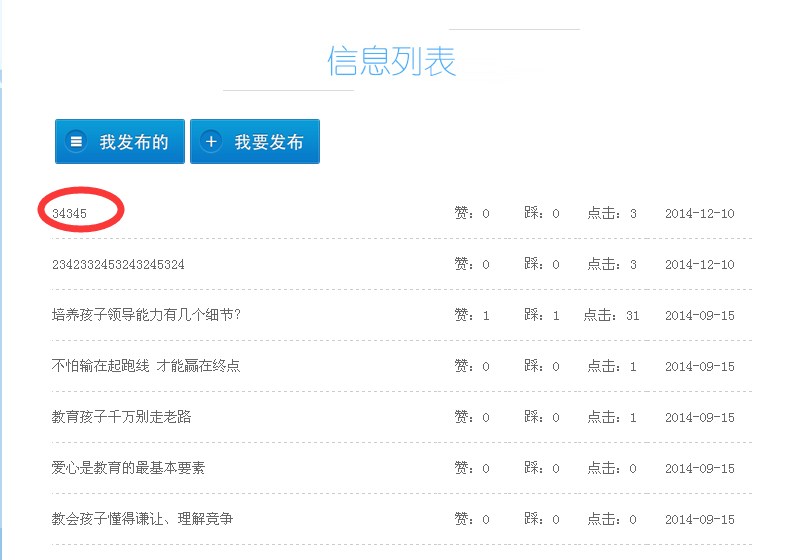Click 点击: 1 in the 不怕输在起跑线 row

(x=612, y=366)
